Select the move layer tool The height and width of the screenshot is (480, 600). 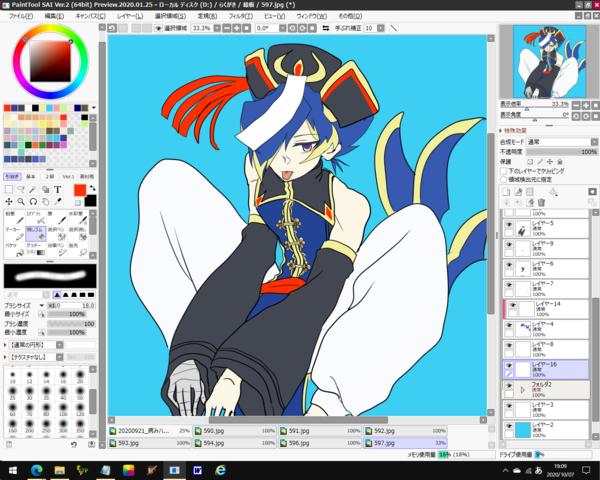(x=9, y=201)
